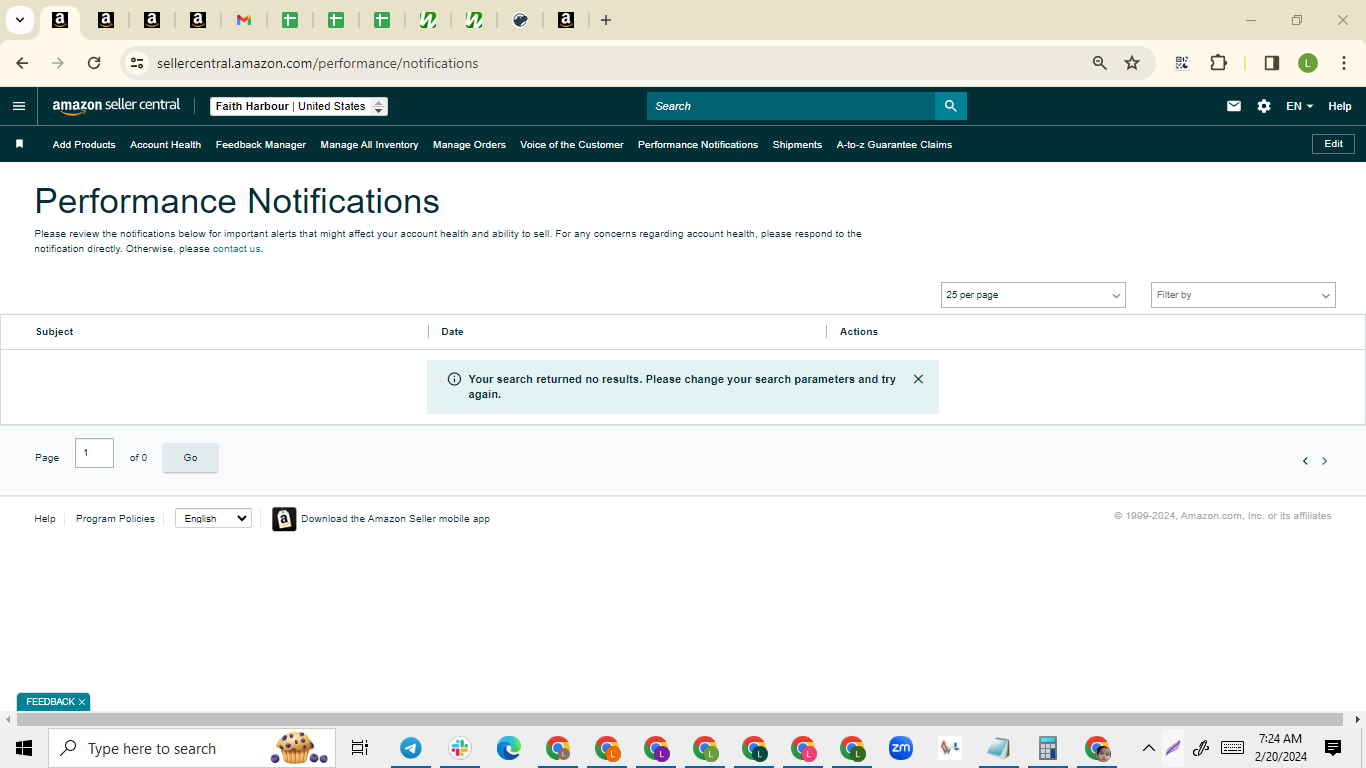Switch to the Gmail tab

click(x=244, y=20)
